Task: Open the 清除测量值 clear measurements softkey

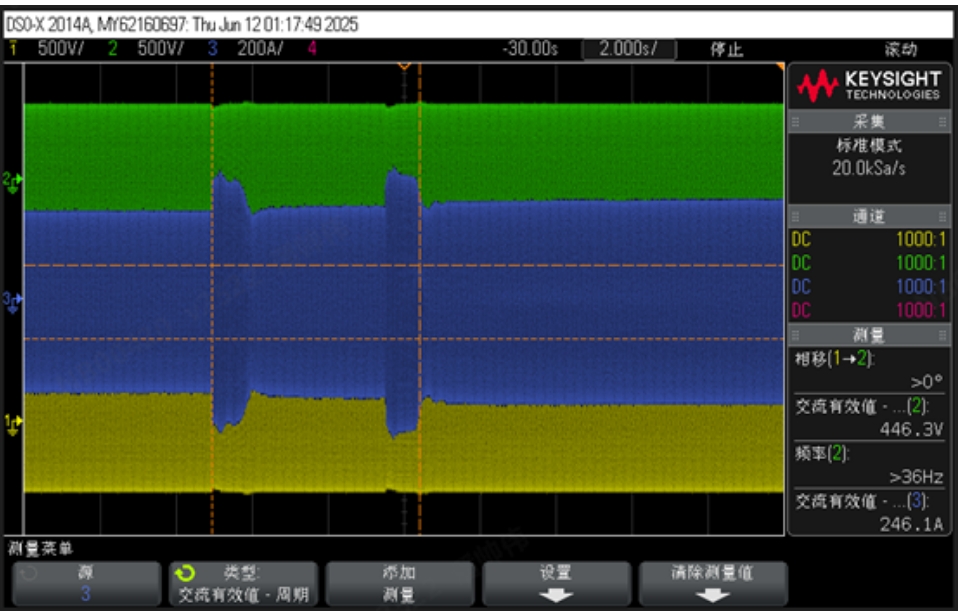Action: point(712,583)
